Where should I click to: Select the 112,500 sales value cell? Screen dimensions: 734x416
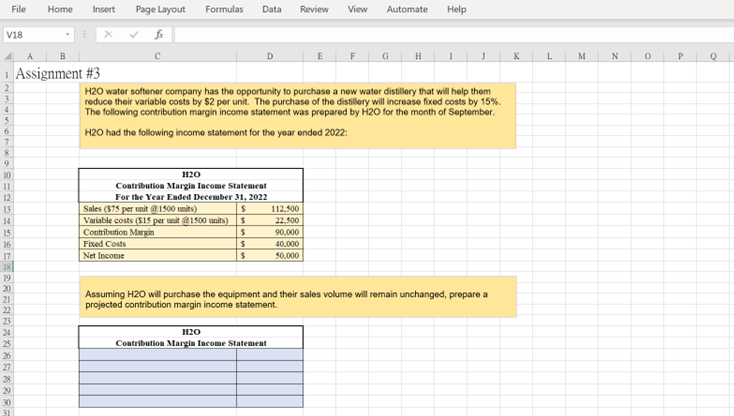(270, 209)
